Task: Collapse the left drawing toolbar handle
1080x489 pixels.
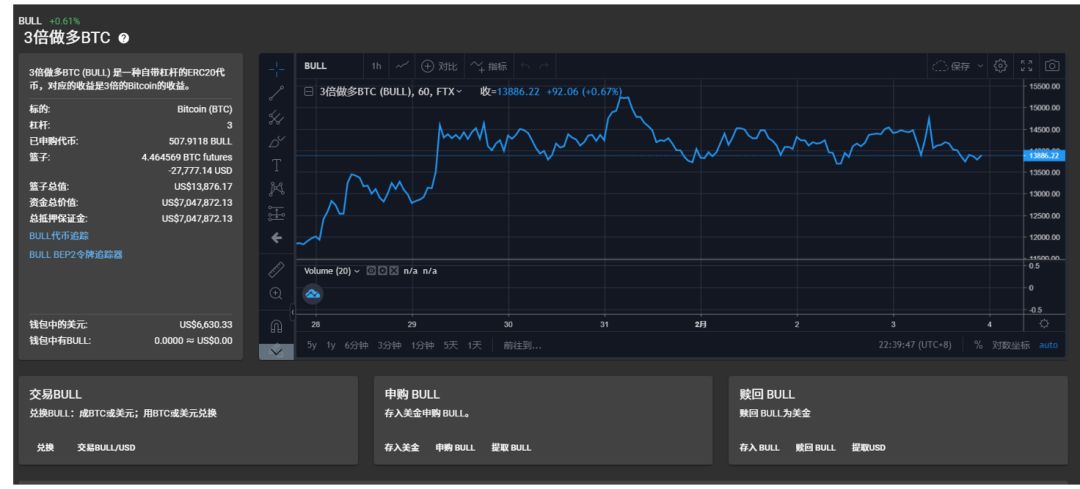Action: pyautogui.click(x=292, y=311)
